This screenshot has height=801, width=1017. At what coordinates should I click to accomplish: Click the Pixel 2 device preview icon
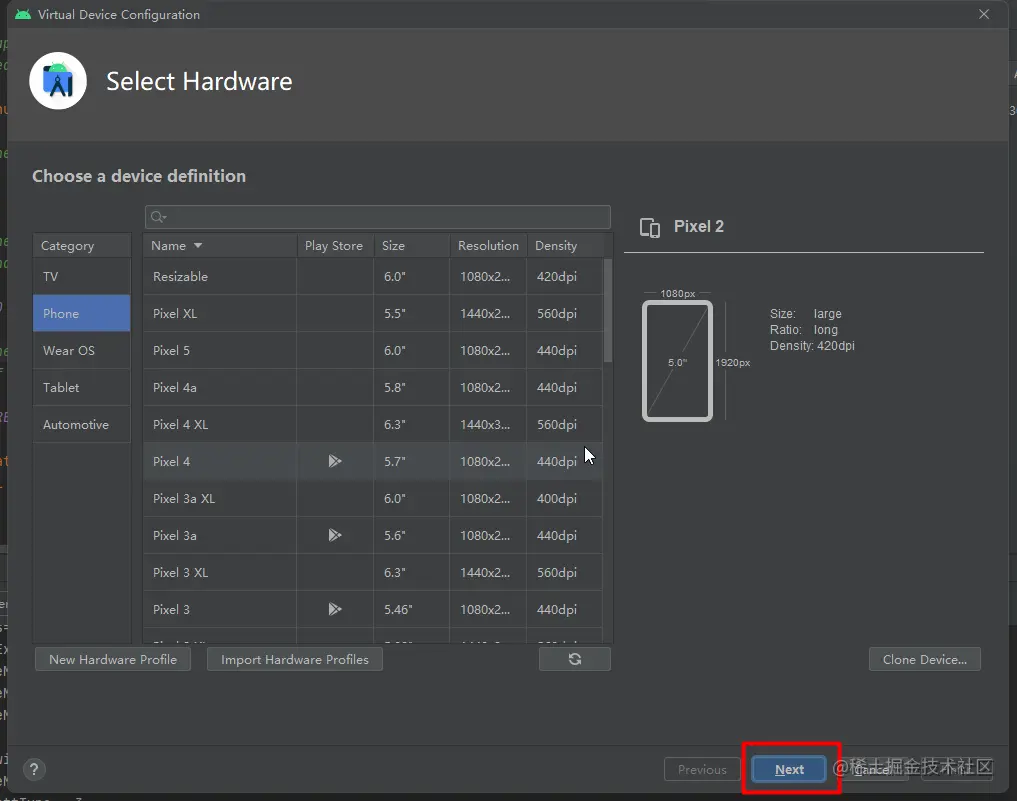click(x=650, y=228)
